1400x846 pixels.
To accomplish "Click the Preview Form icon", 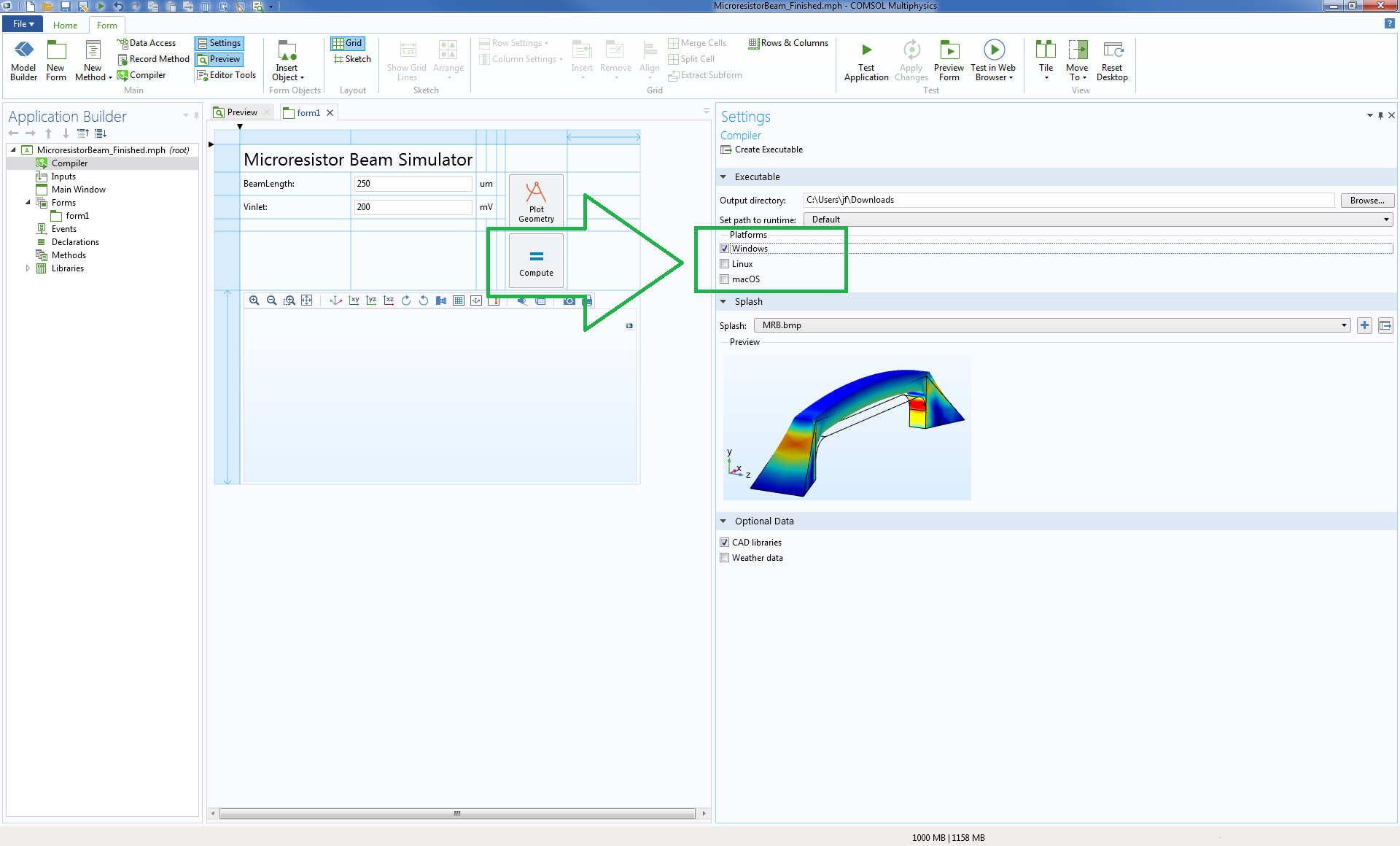I will click(x=949, y=51).
